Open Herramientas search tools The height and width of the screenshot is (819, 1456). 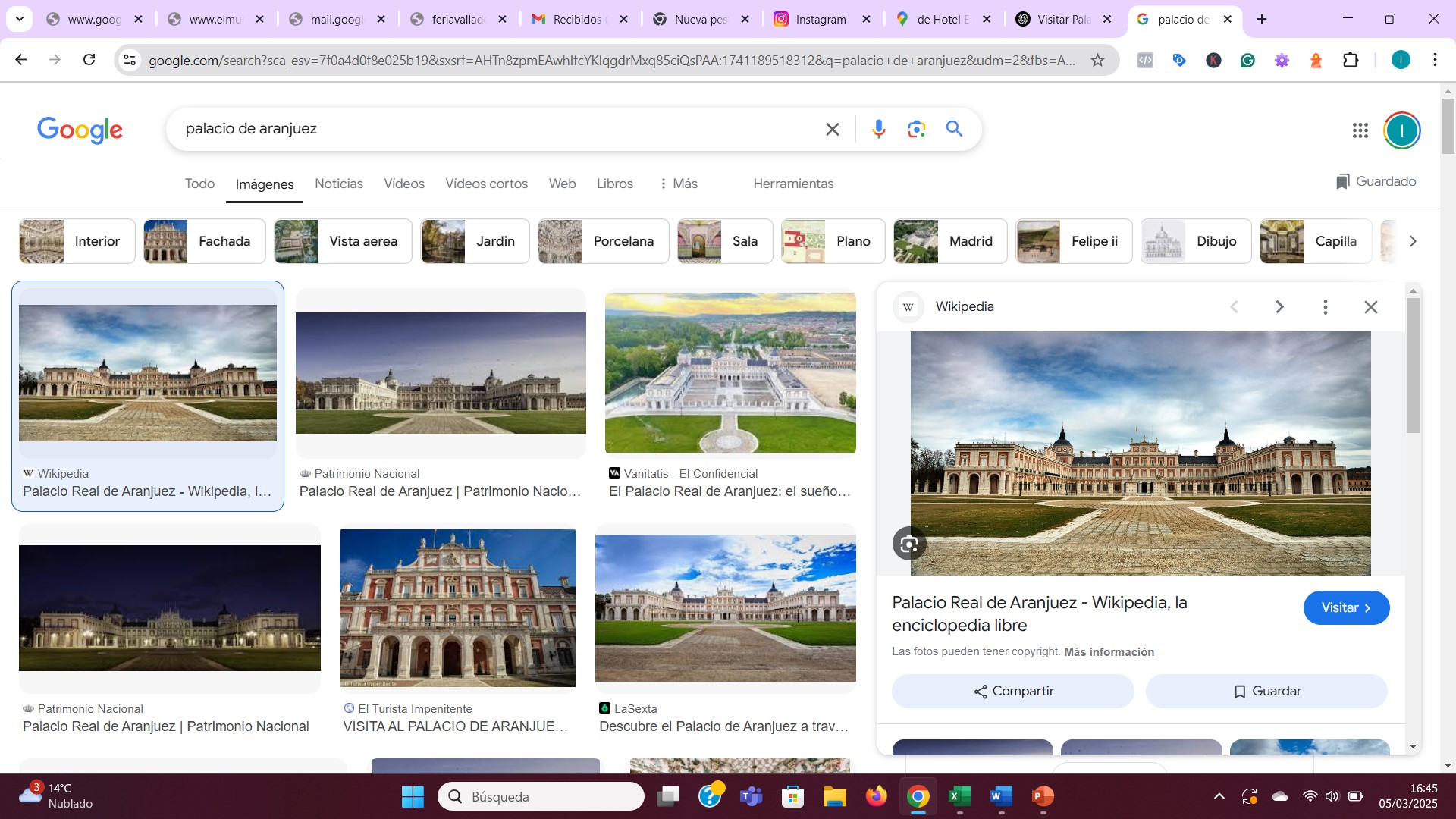793,184
